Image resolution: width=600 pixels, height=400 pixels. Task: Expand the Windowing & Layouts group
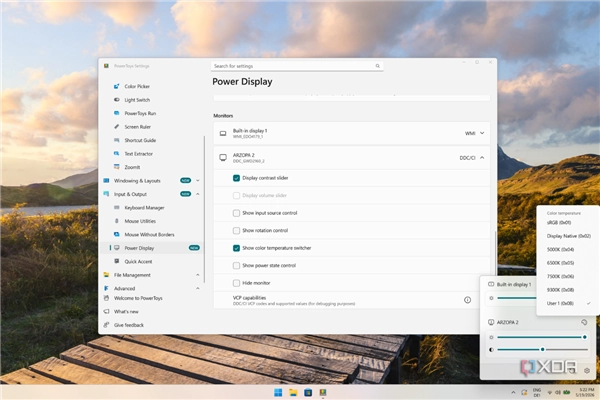point(197,180)
